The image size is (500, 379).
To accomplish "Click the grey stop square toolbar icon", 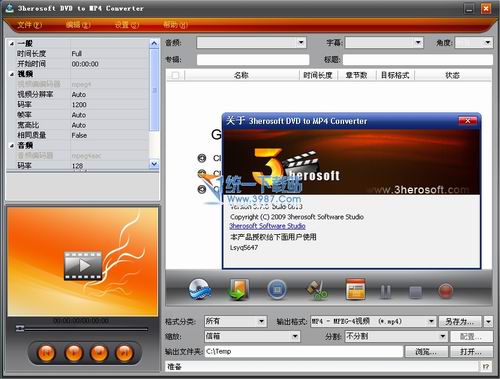I will tap(416, 292).
